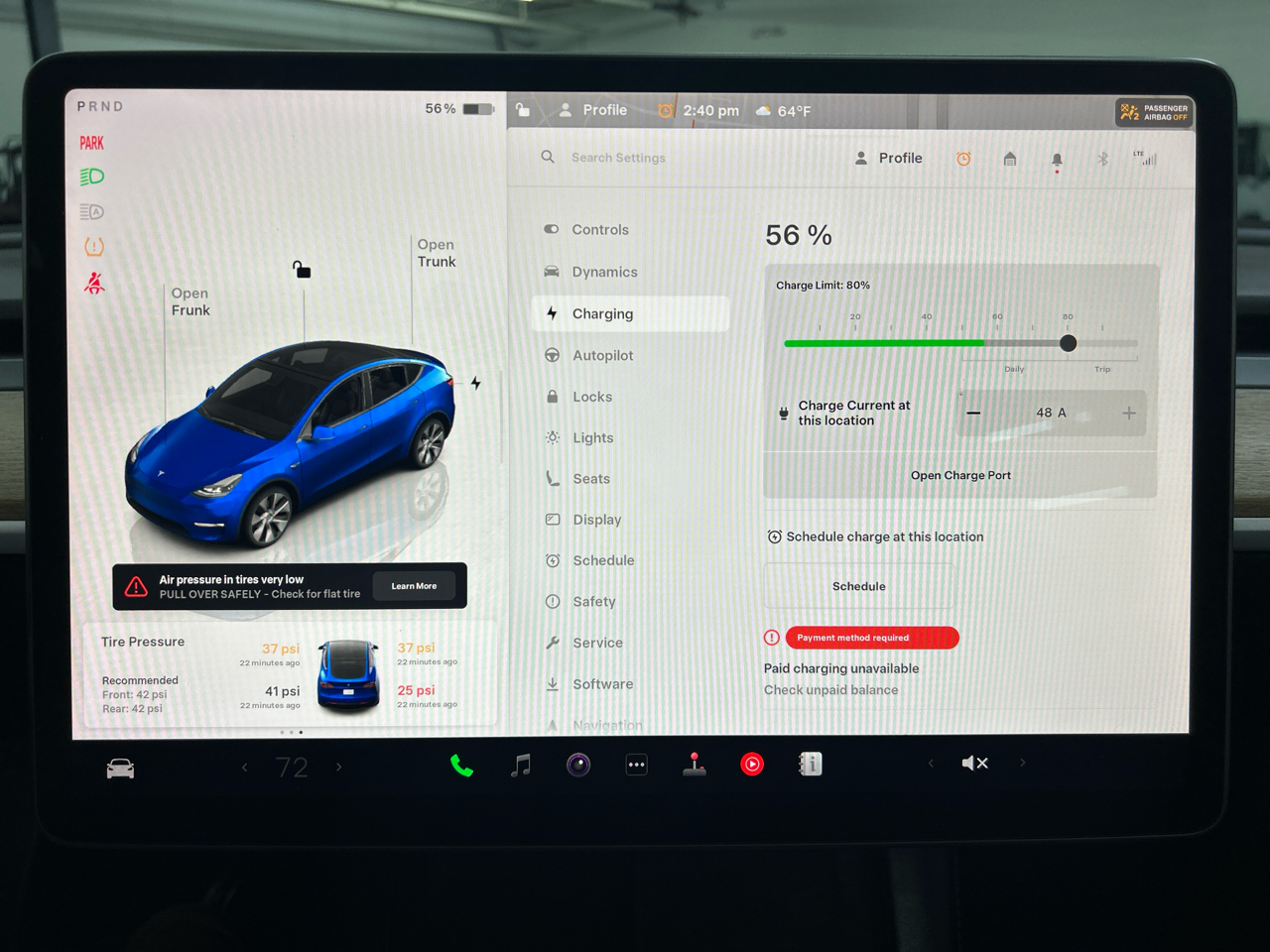Screen dimensions: 1270x952
Task: Open the Profile dropdown in settings header
Action: point(889,159)
